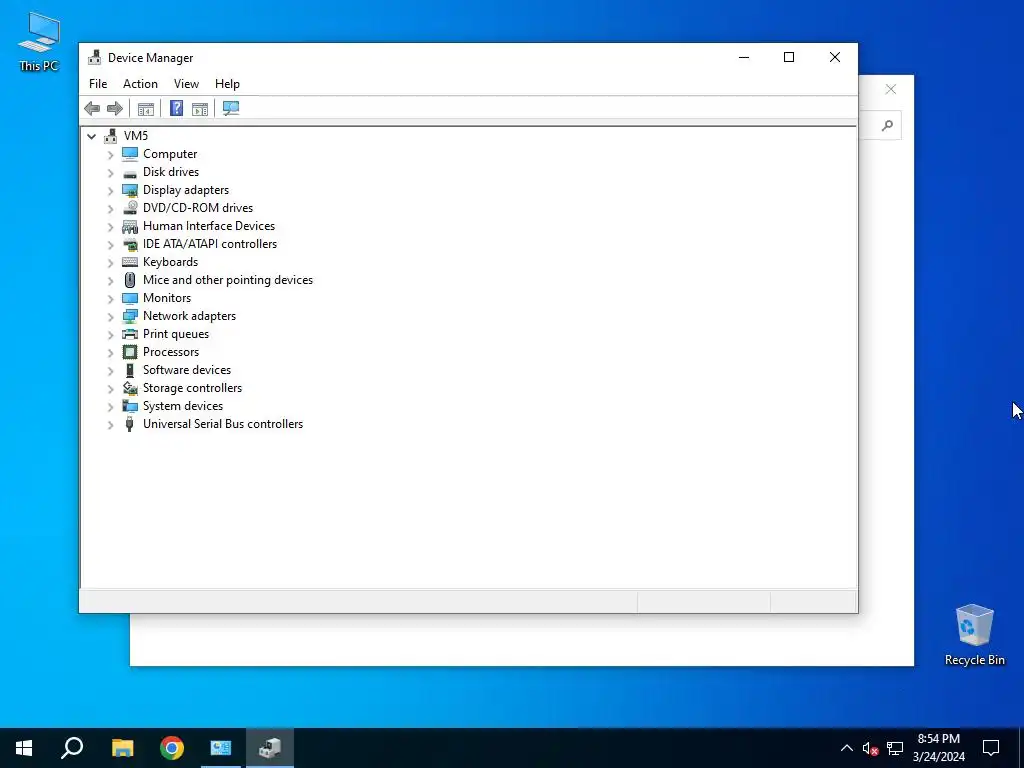Click the muted volume tray icon

[x=870, y=748]
